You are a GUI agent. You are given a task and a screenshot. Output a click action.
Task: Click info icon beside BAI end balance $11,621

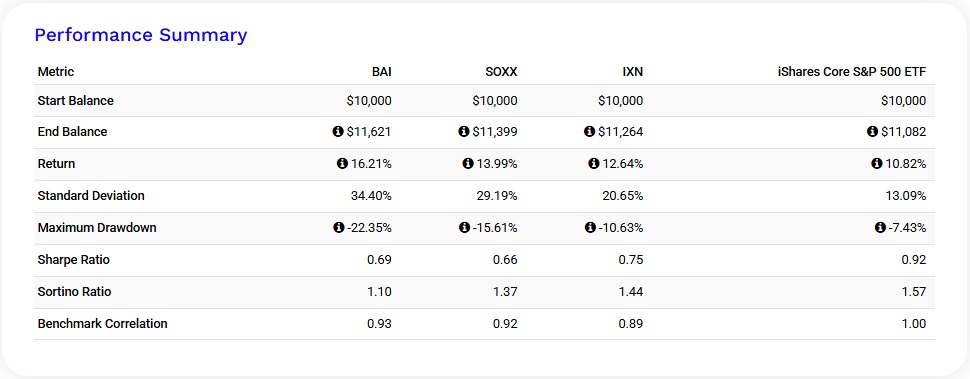point(338,132)
